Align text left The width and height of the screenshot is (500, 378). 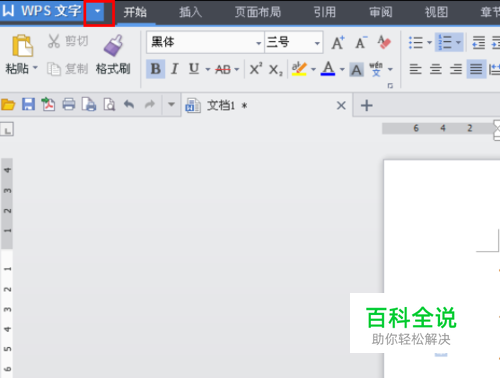tap(415, 69)
